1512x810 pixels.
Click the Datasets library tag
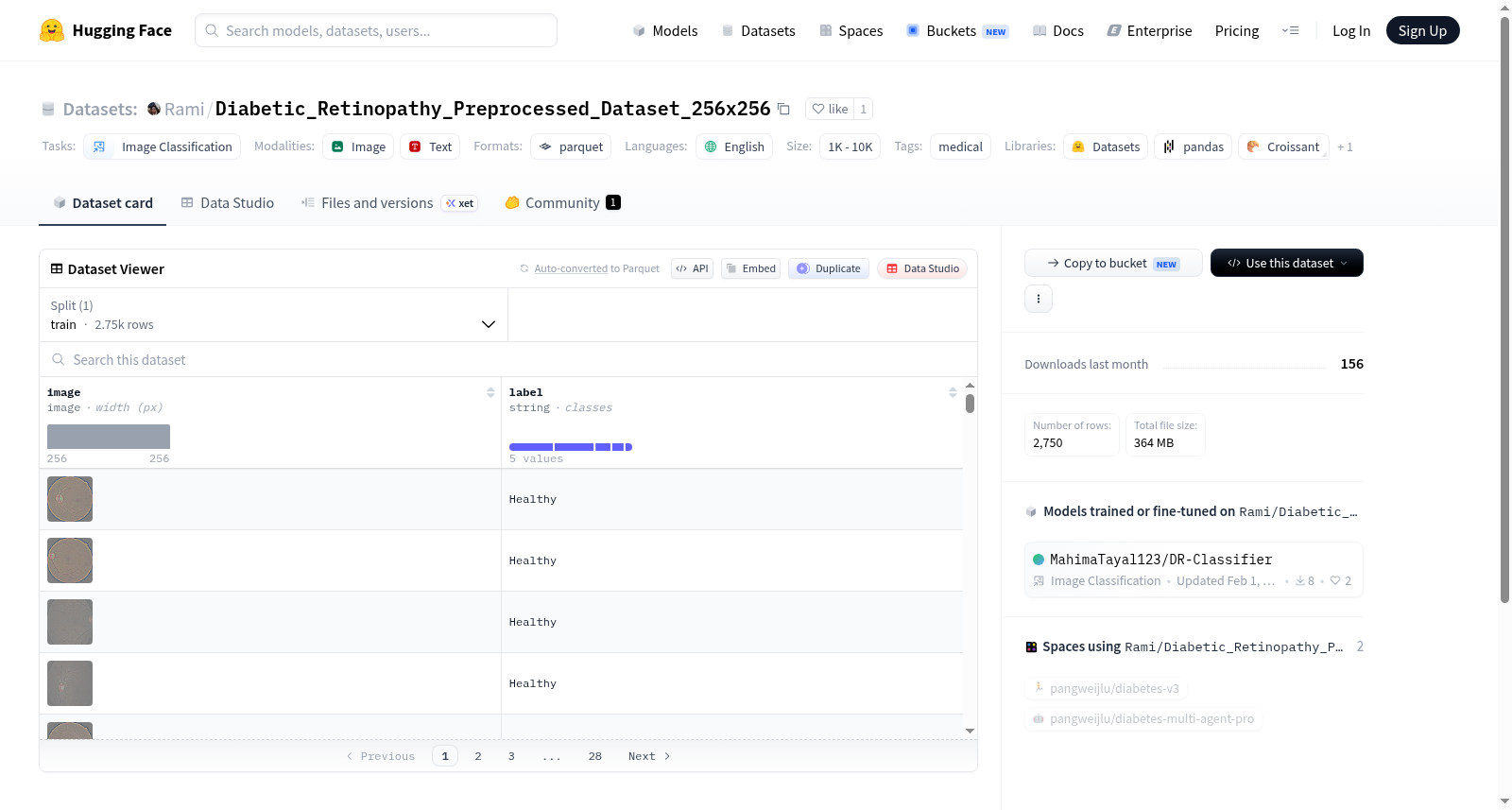pos(1106,146)
